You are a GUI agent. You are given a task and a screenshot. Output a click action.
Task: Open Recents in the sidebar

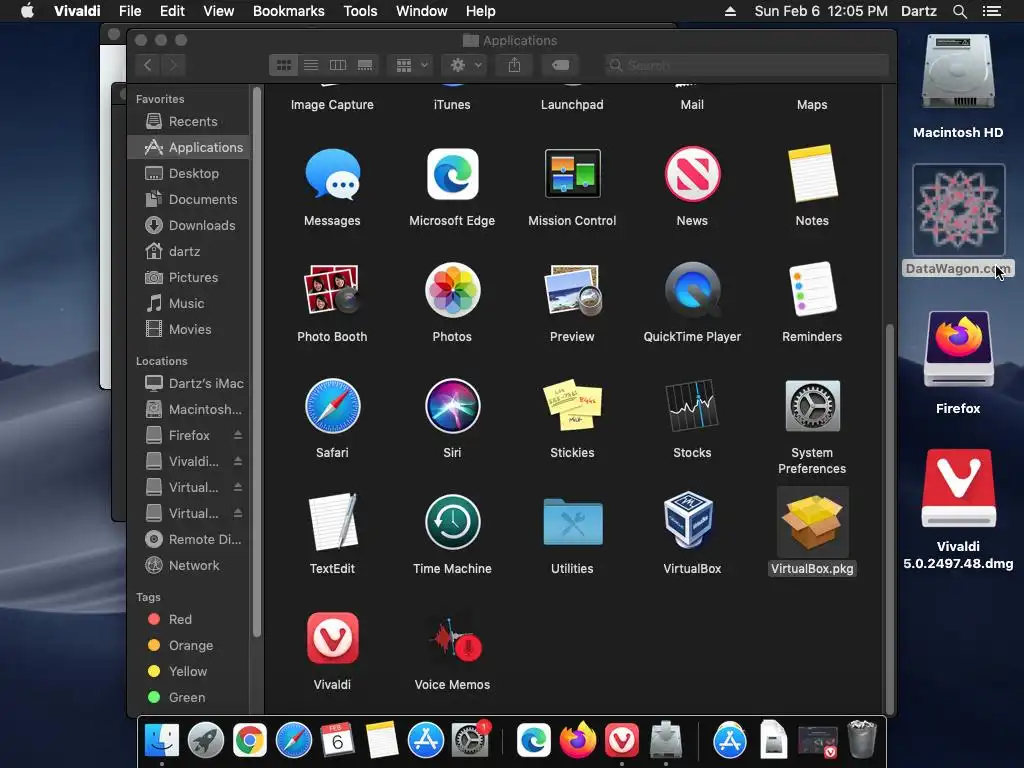tap(188, 121)
